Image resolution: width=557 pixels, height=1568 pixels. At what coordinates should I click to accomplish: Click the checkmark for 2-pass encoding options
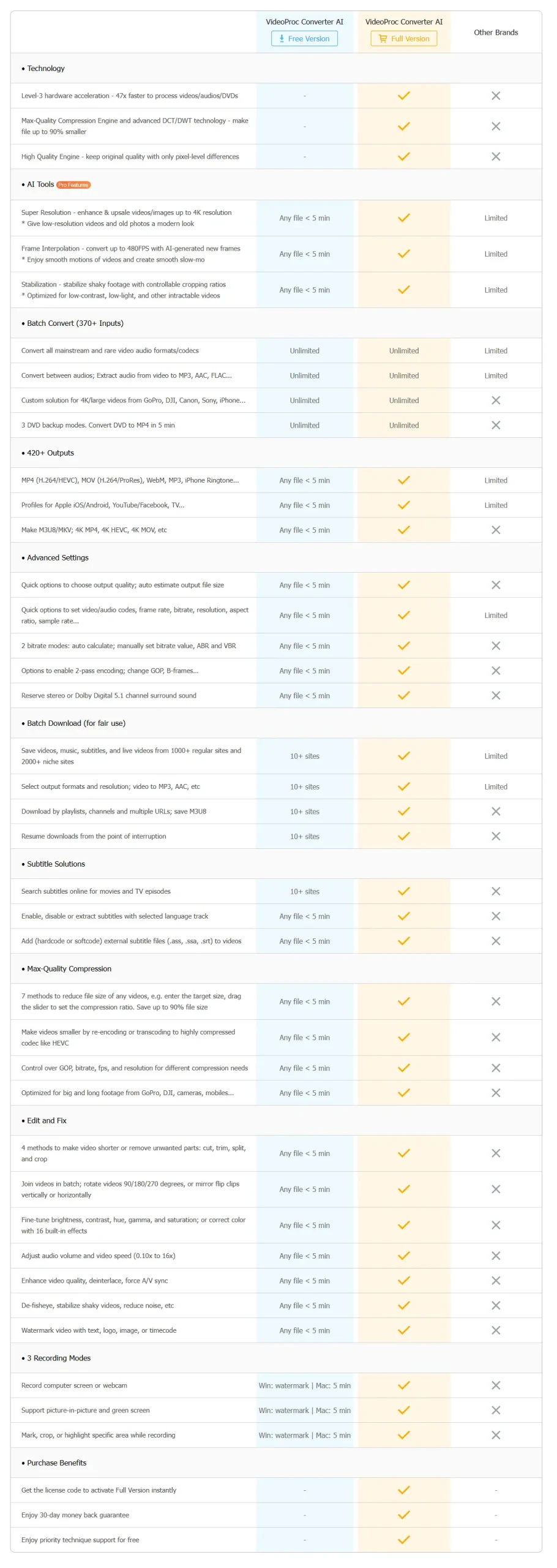tap(403, 670)
